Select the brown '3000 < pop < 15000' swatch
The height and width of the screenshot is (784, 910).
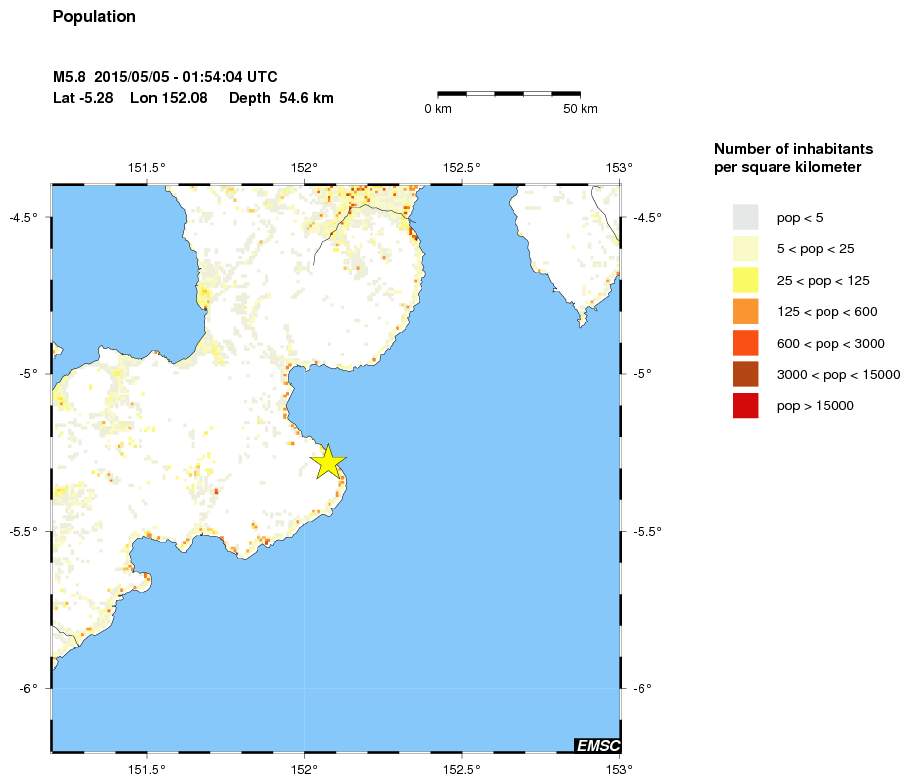745,374
